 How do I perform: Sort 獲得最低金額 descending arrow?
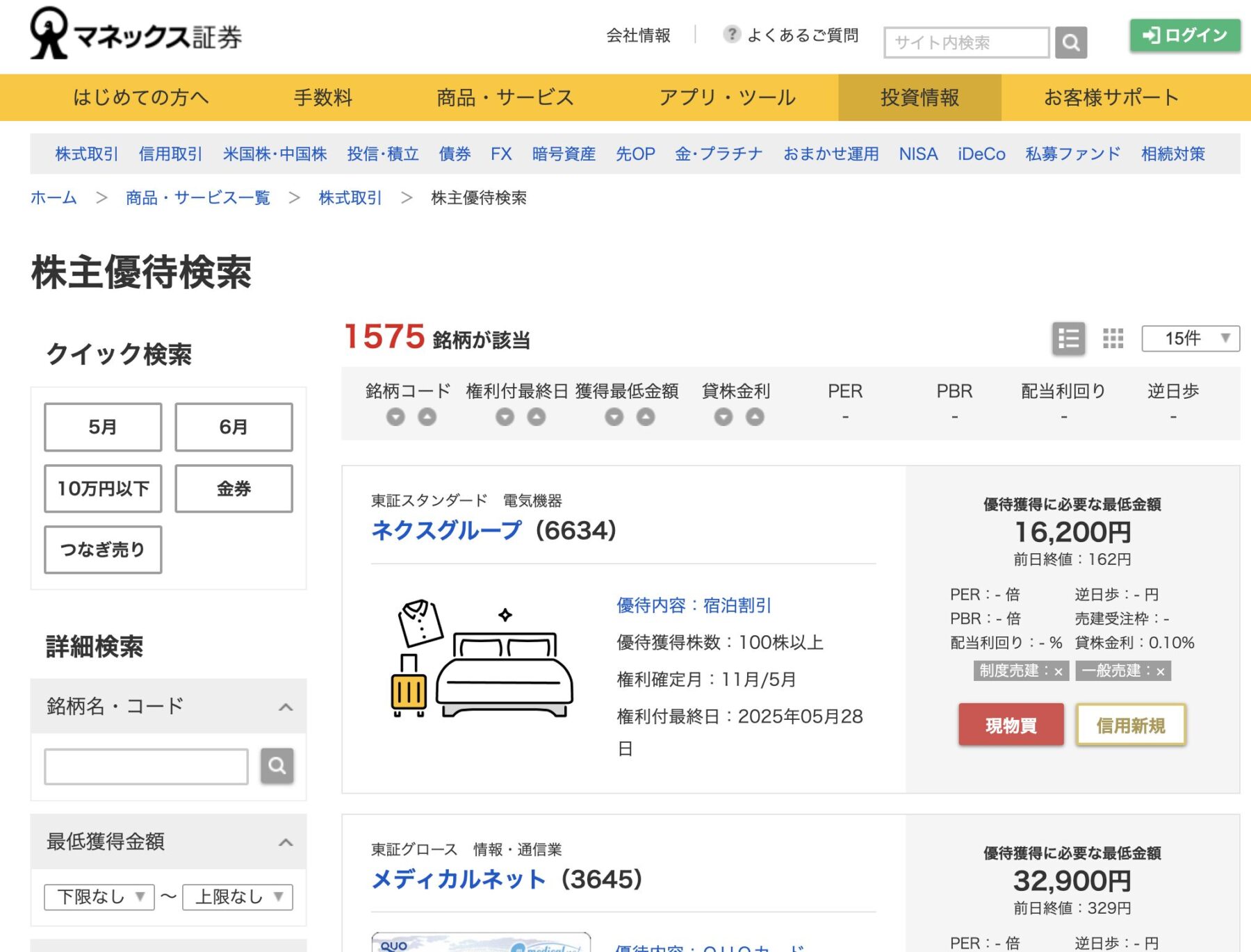[614, 417]
